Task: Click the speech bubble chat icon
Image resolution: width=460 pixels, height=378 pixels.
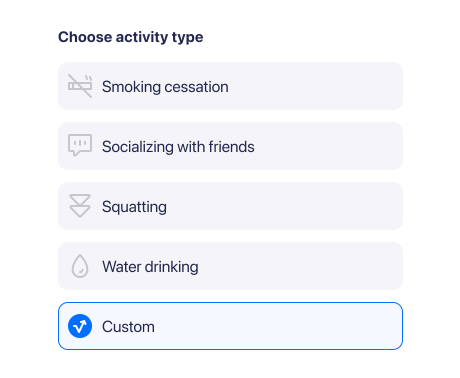Action: [x=80, y=145]
